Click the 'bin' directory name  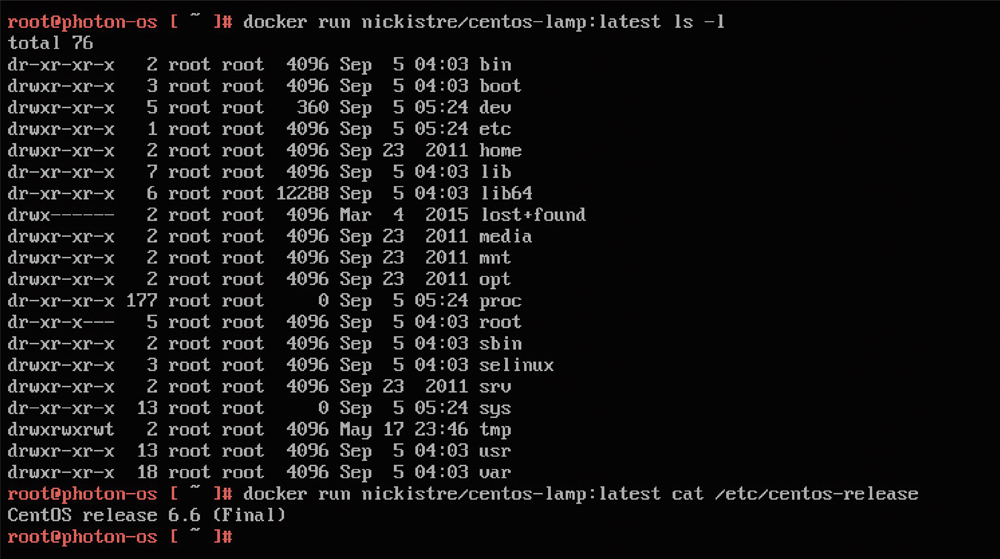pyautogui.click(x=495, y=64)
